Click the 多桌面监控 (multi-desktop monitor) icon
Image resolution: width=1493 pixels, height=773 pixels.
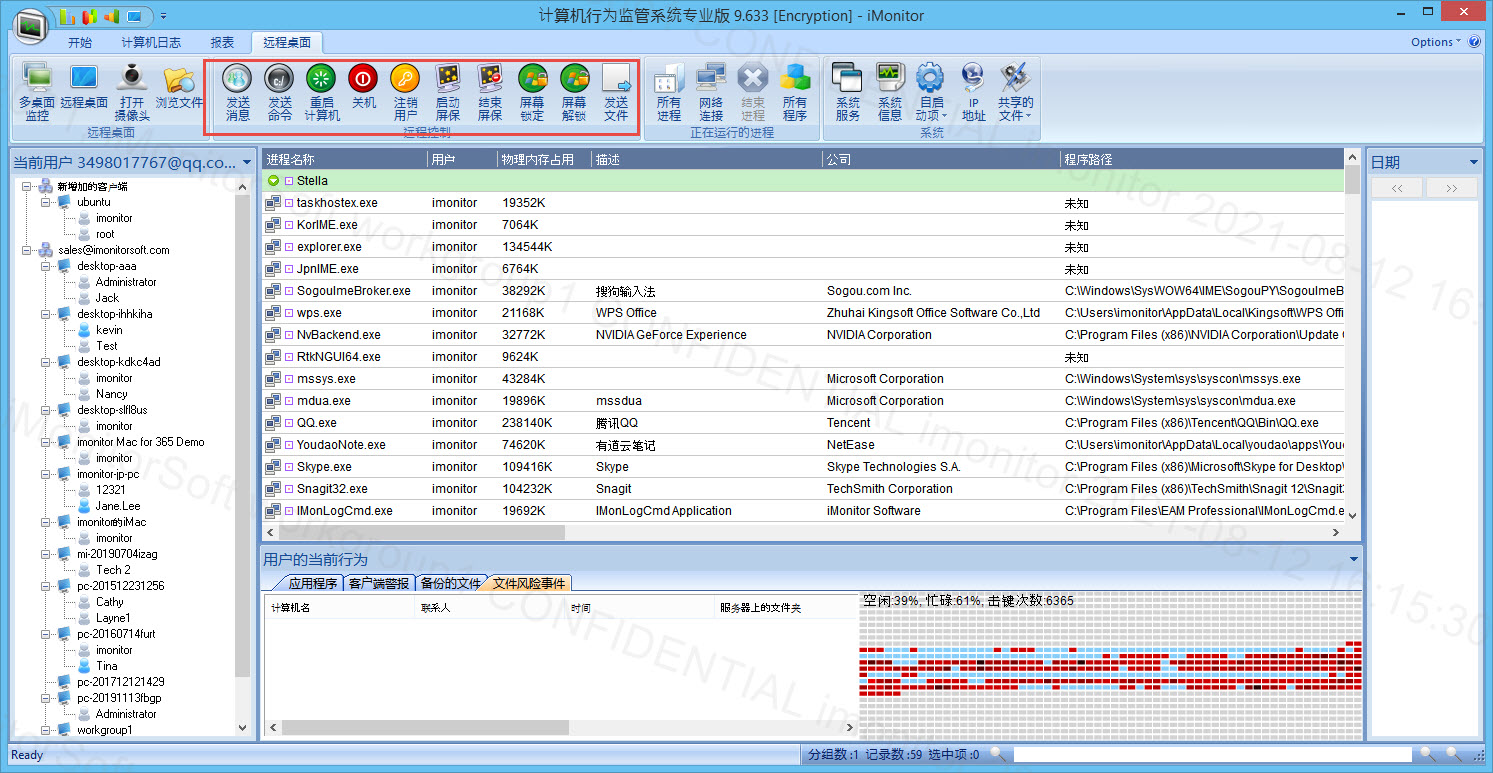tap(37, 80)
